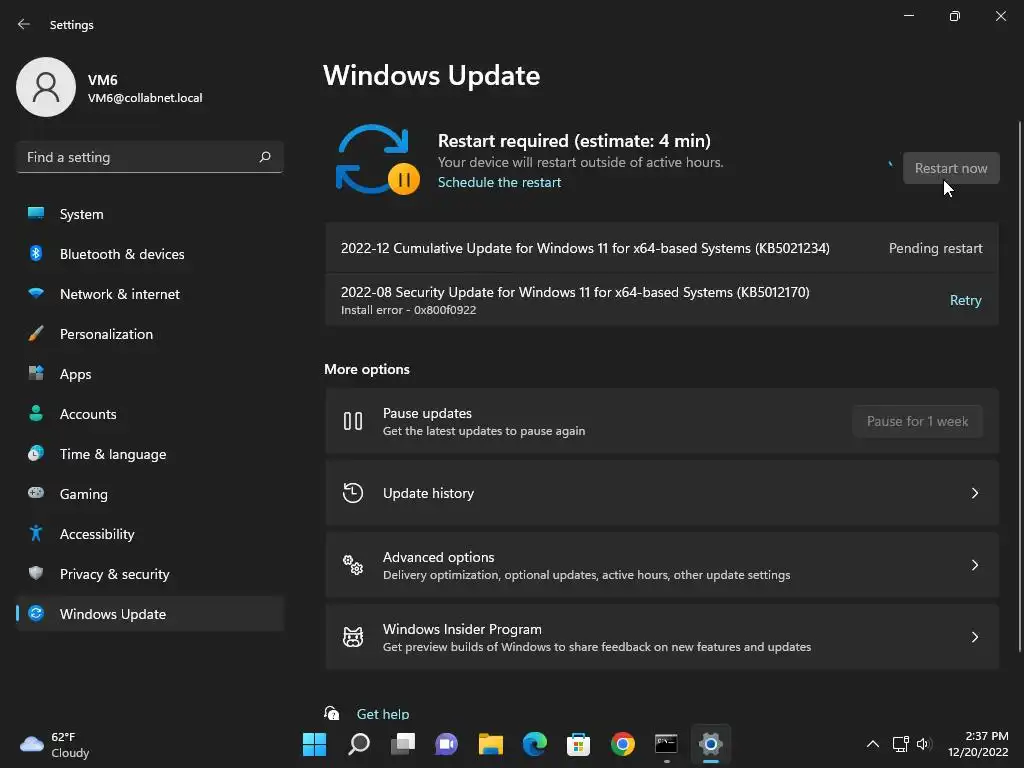Image resolution: width=1024 pixels, height=768 pixels.
Task: Click the update sync status icon
Action: (x=377, y=159)
